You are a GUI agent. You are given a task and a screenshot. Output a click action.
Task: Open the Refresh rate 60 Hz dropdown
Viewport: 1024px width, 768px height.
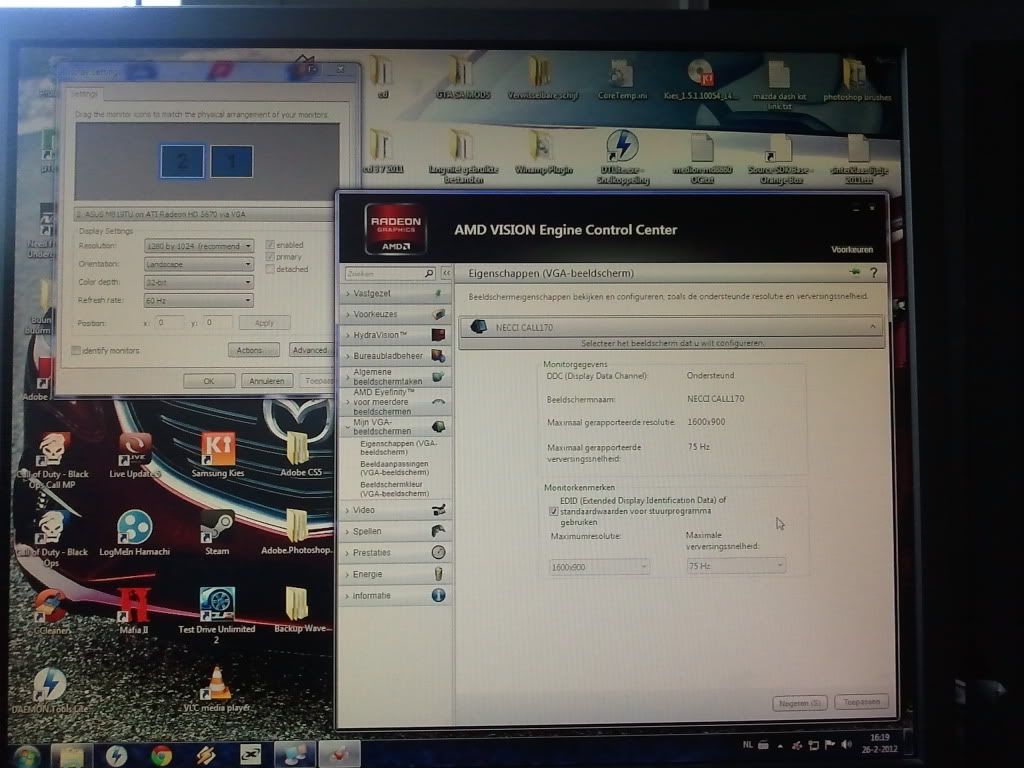coord(199,300)
